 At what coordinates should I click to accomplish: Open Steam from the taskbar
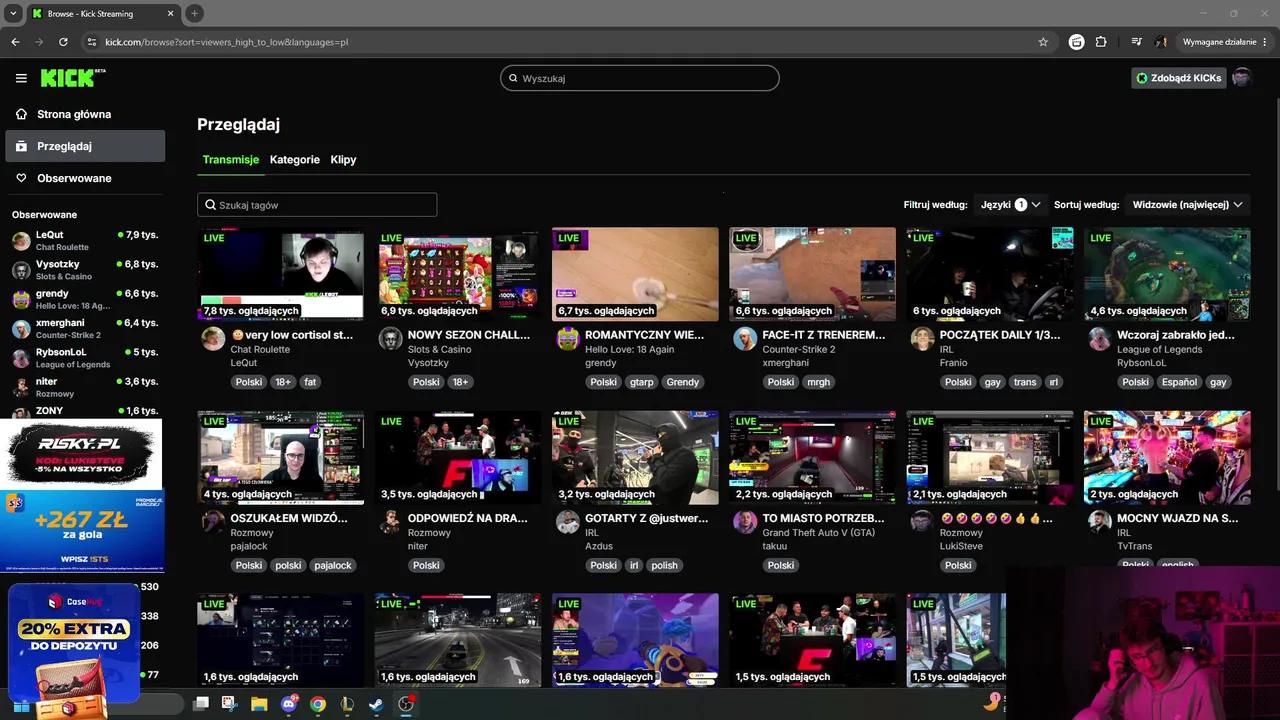pos(375,704)
